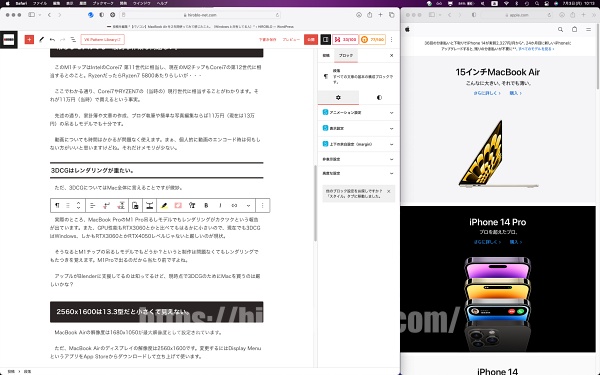Image resolution: width=600 pixels, height=375 pixels.
Task: Expand the second blue-icon settings panel
Action: point(359,128)
